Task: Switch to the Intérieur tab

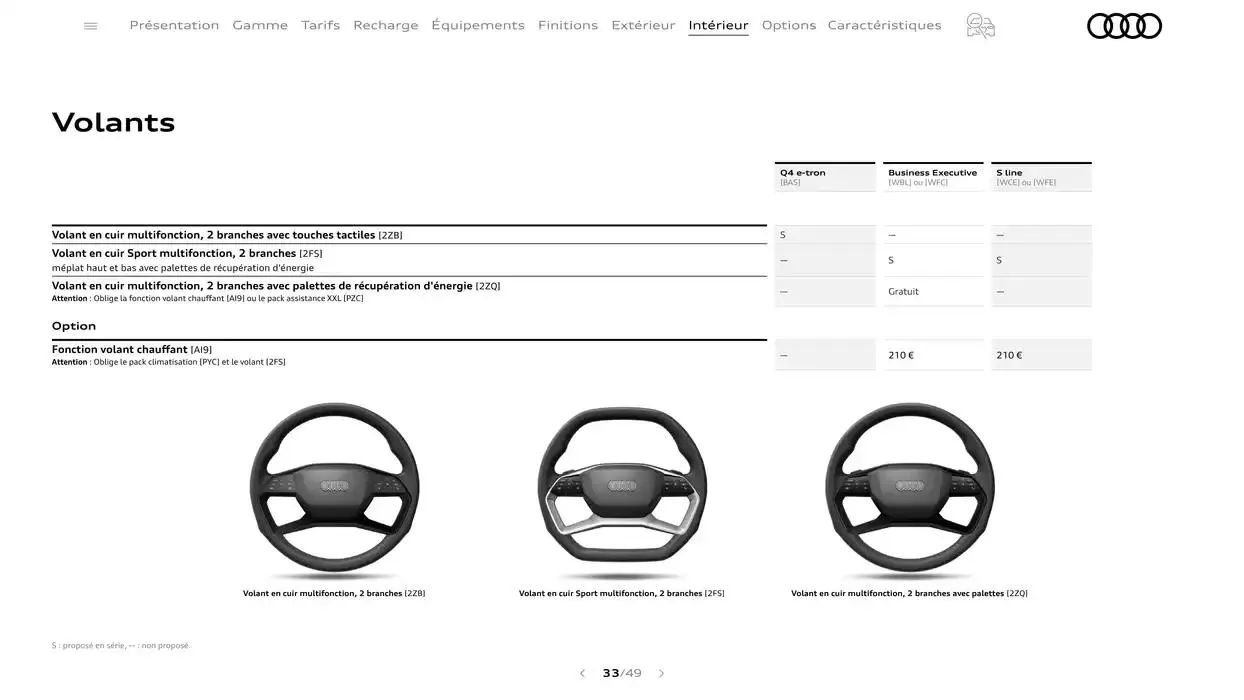Action: click(x=717, y=24)
